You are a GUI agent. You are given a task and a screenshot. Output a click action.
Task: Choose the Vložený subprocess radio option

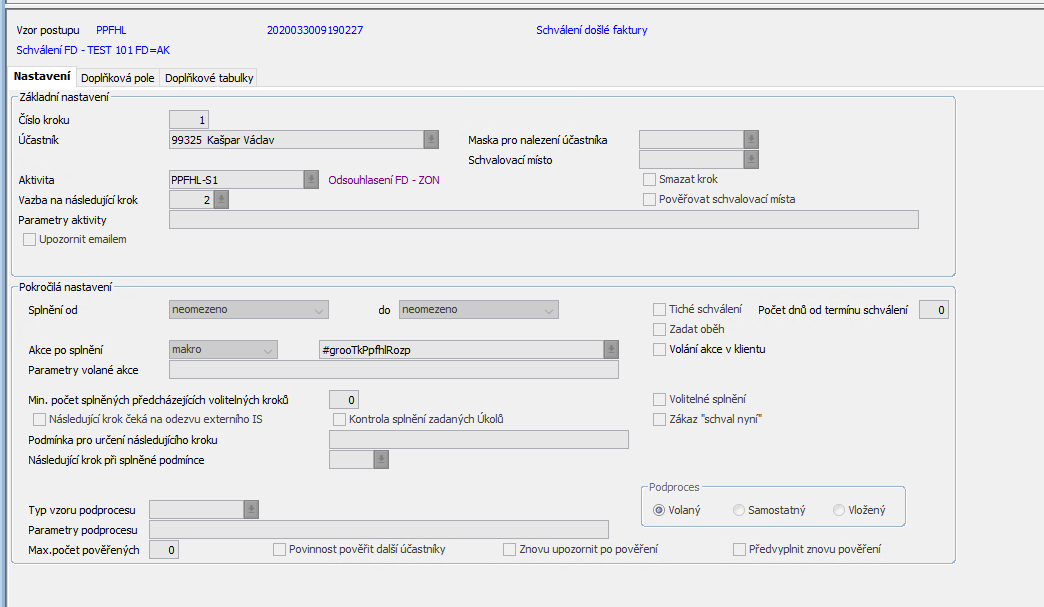point(839,510)
